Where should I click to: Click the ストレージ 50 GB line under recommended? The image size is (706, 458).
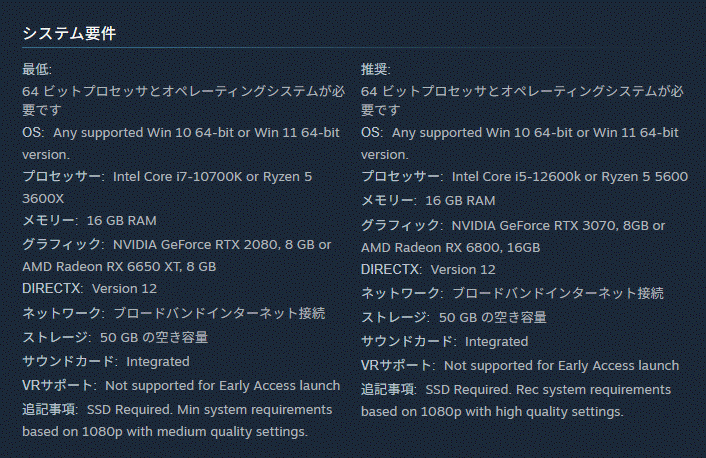click(x=453, y=317)
